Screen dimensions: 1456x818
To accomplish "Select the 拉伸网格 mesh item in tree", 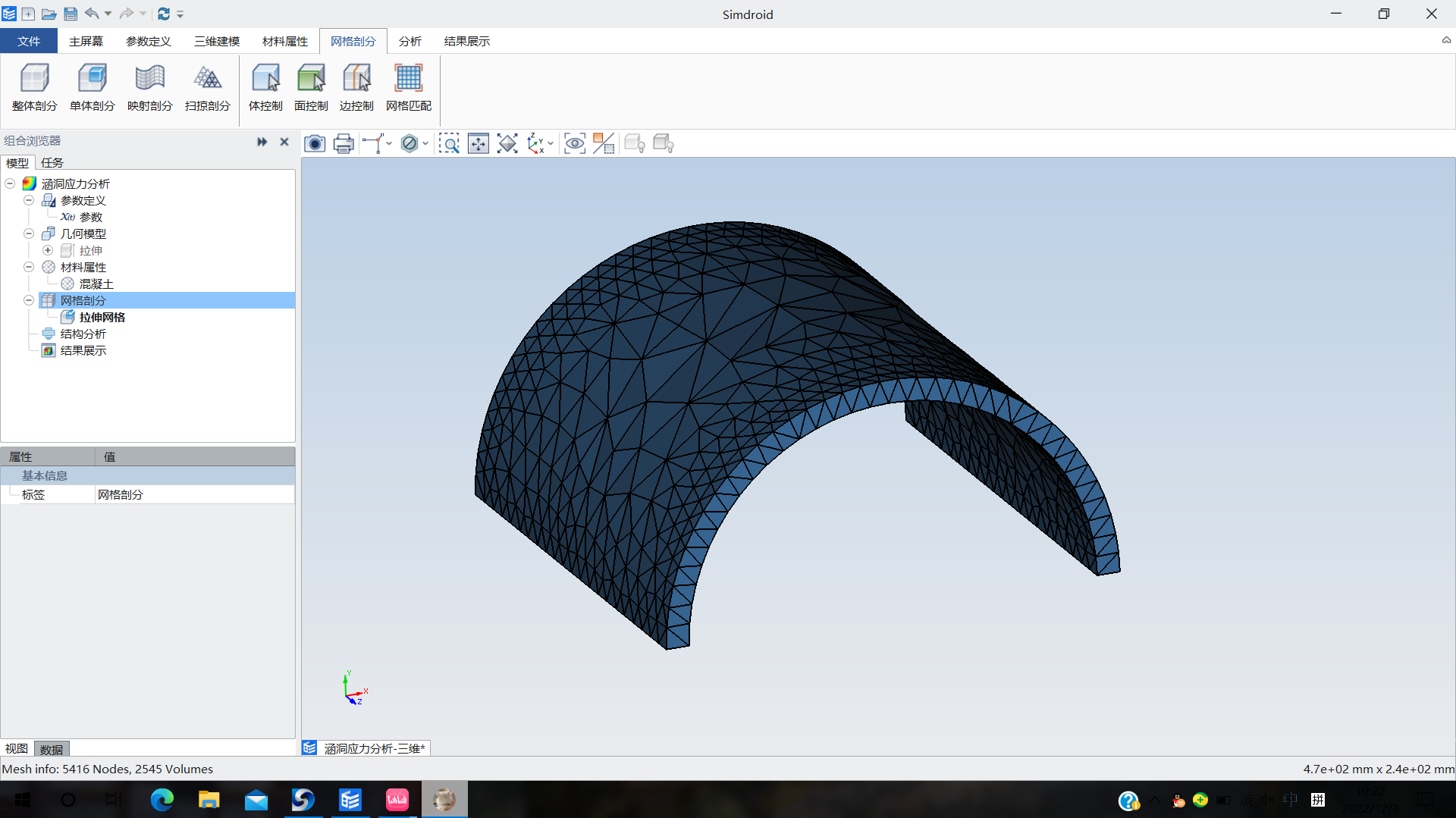I will (93, 317).
